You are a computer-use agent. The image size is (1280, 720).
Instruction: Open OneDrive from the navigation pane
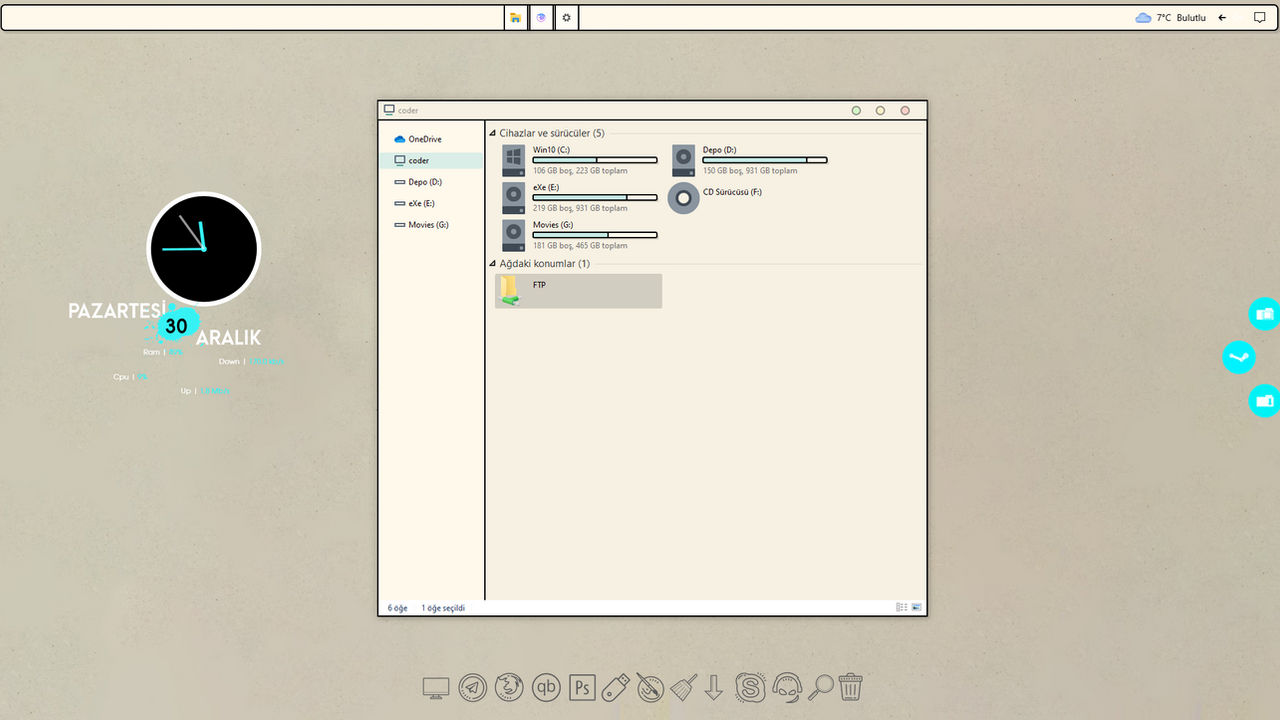point(421,138)
